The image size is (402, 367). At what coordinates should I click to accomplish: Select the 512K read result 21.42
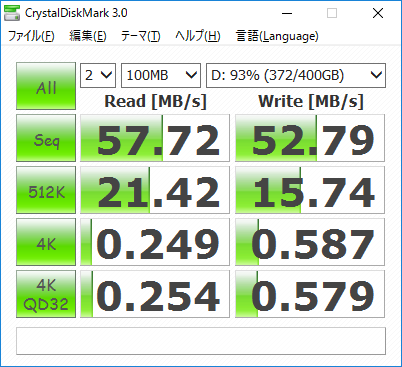tap(155, 190)
